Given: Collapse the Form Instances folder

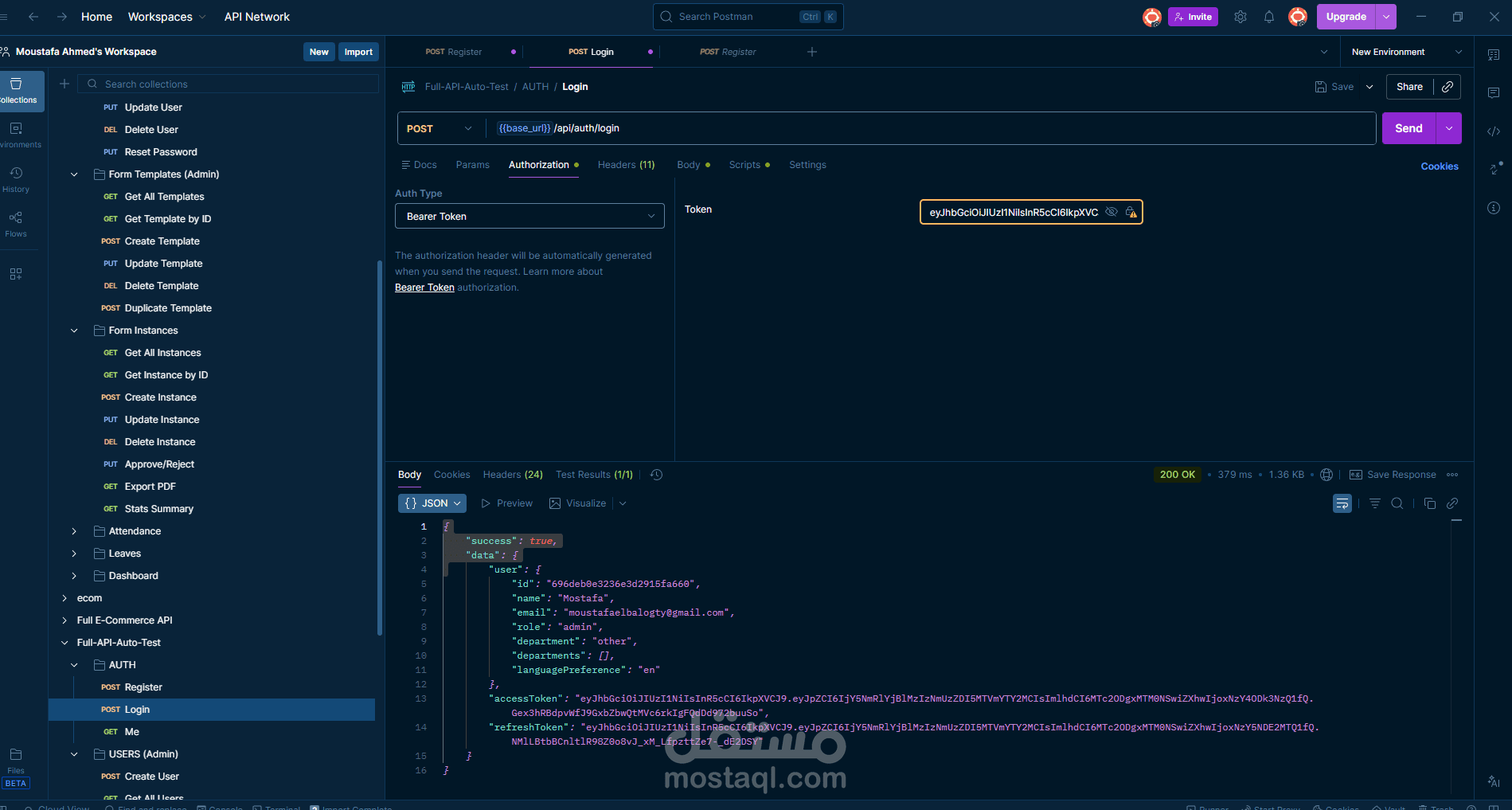Looking at the screenshot, I should pyautogui.click(x=74, y=331).
